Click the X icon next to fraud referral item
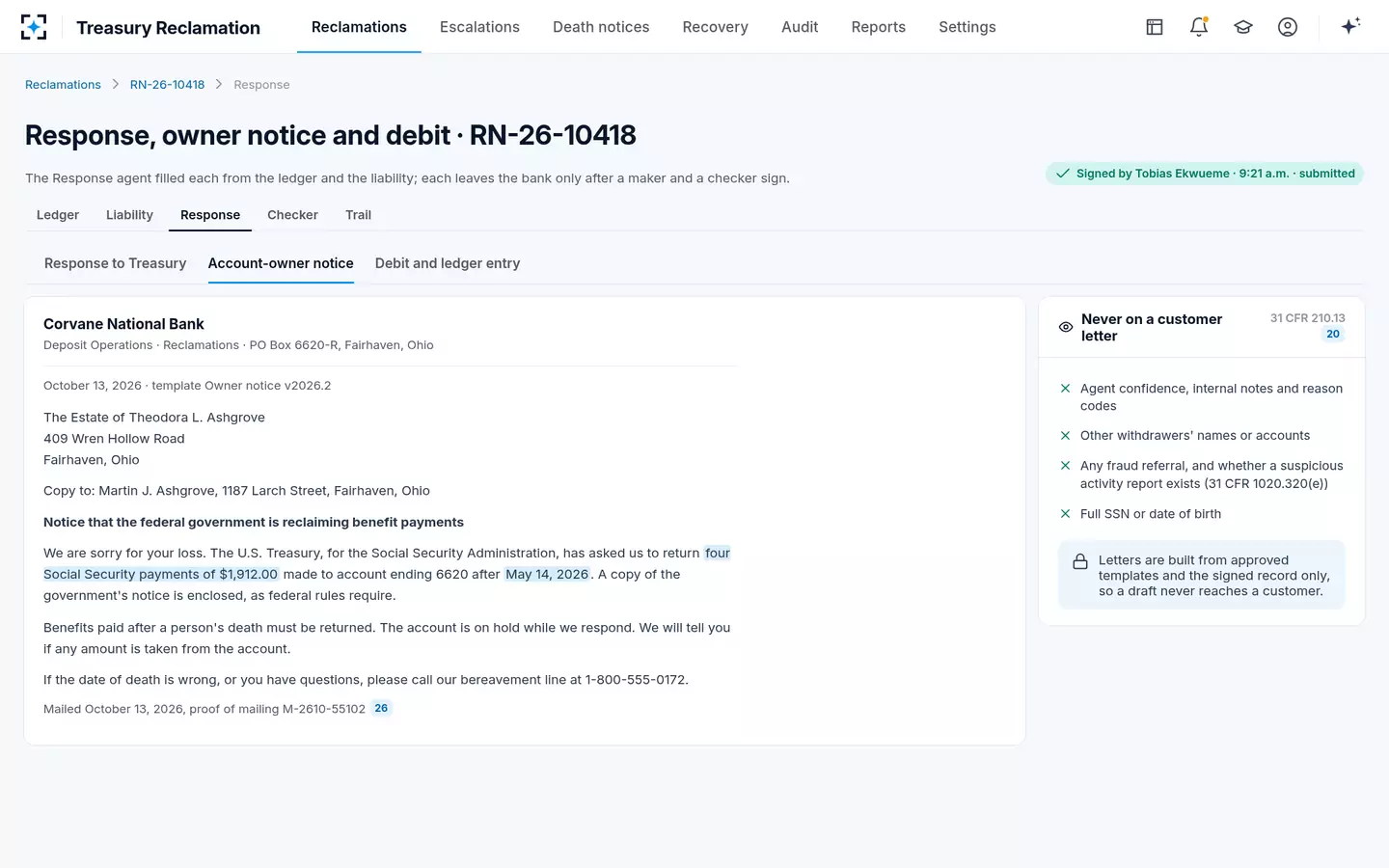This screenshot has height=868, width=1389. tap(1065, 466)
